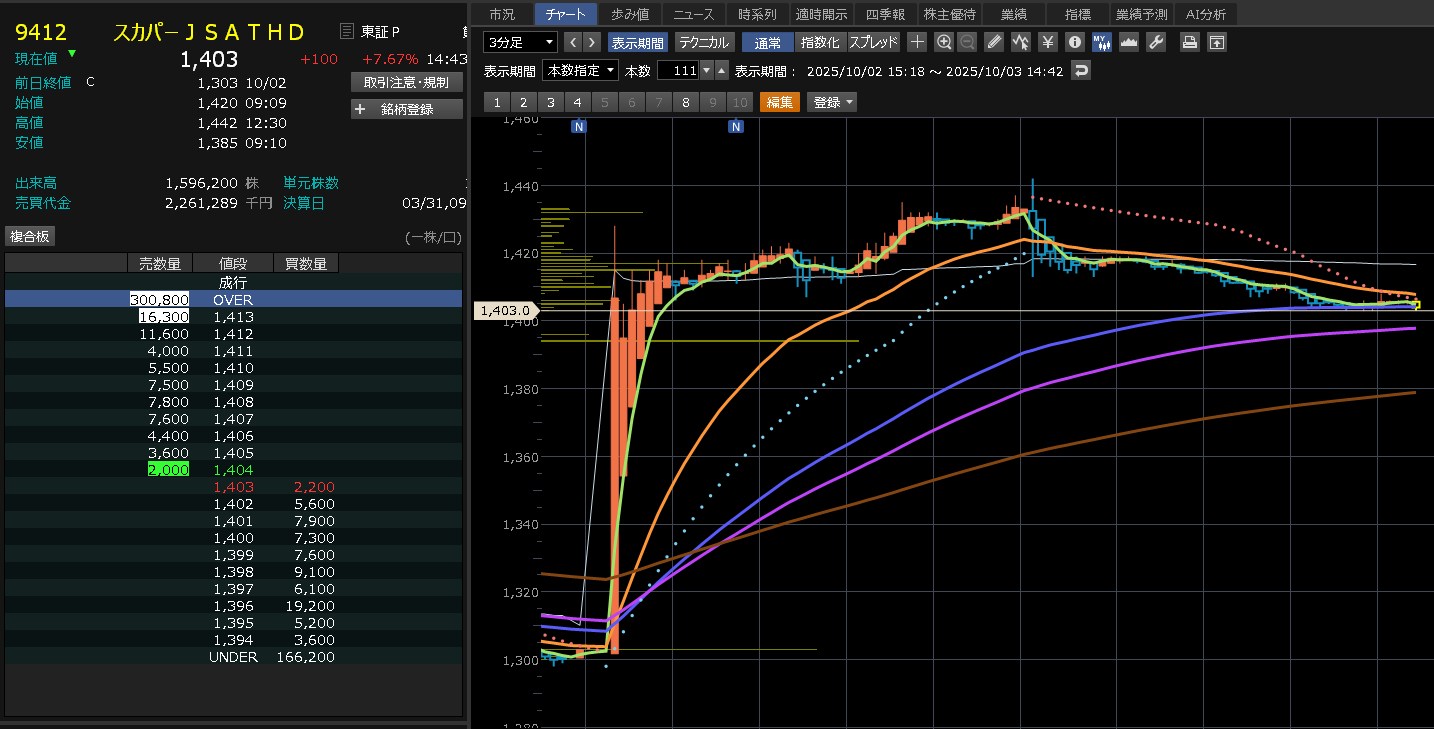Image resolution: width=1434 pixels, height=729 pixels.
Task: Switch to the ニュース tab
Action: [694, 14]
